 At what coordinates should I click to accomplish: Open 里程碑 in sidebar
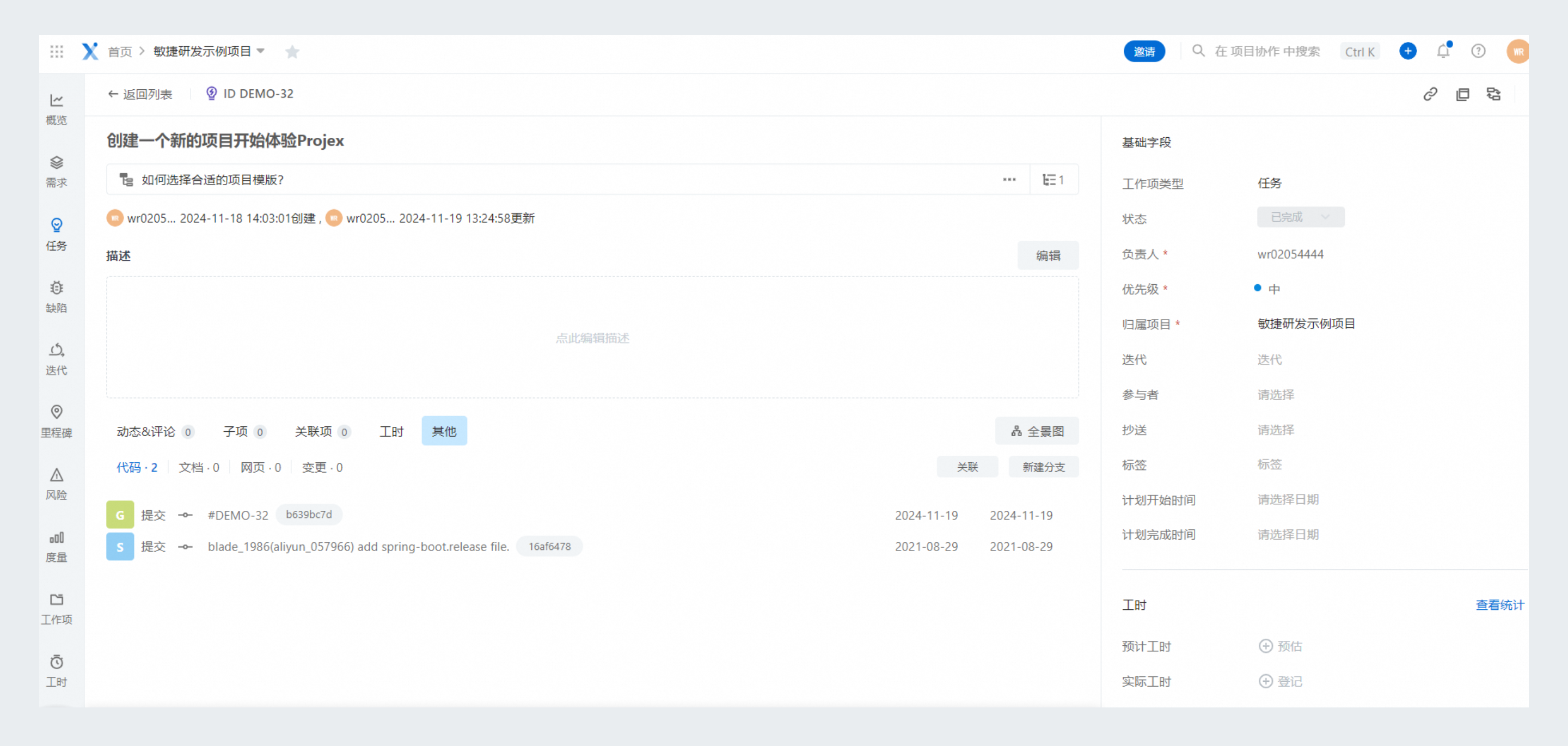[x=57, y=421]
